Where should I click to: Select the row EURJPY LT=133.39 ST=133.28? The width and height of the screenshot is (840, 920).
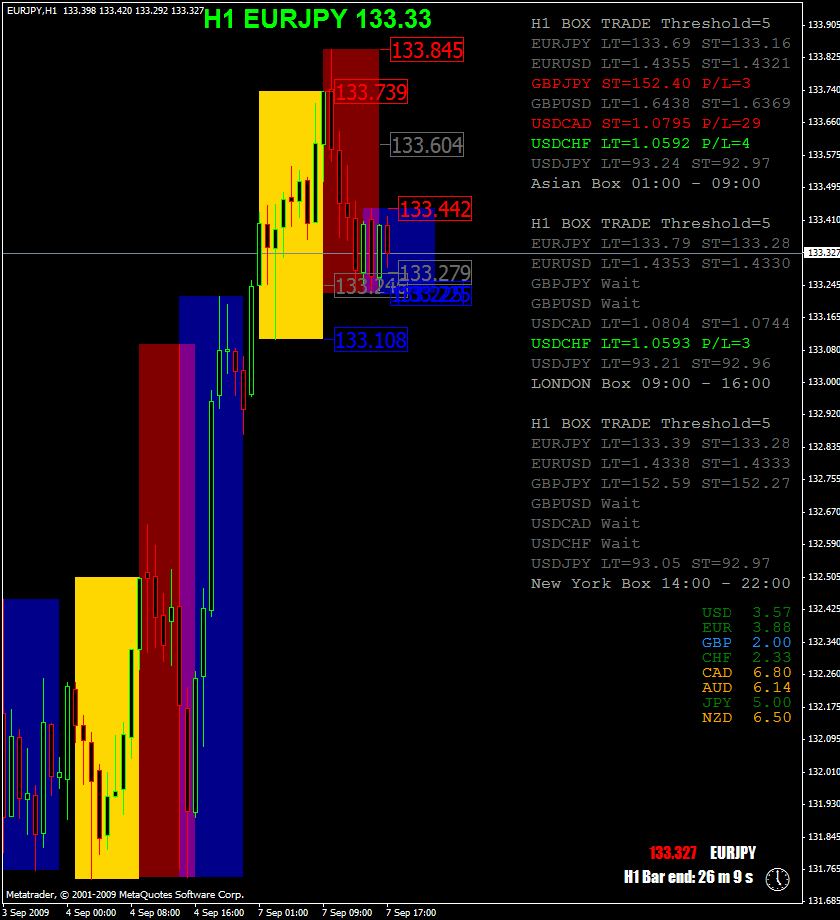pyautogui.click(x=661, y=444)
